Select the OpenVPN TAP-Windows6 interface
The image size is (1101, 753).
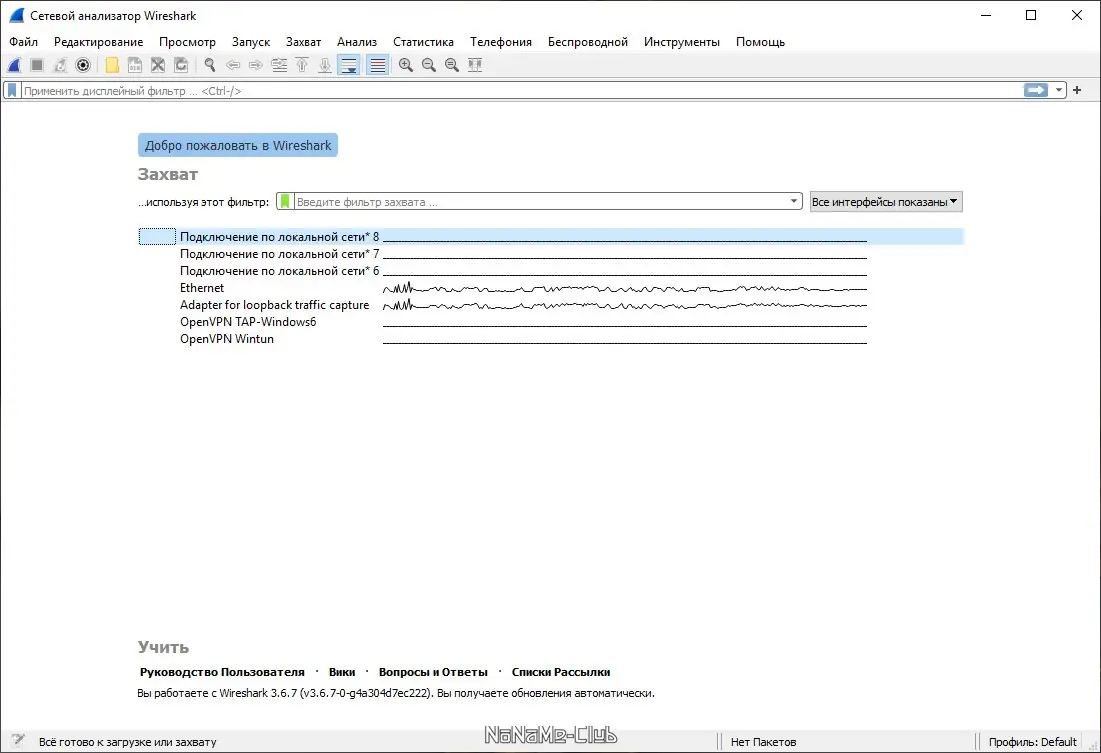point(551,322)
